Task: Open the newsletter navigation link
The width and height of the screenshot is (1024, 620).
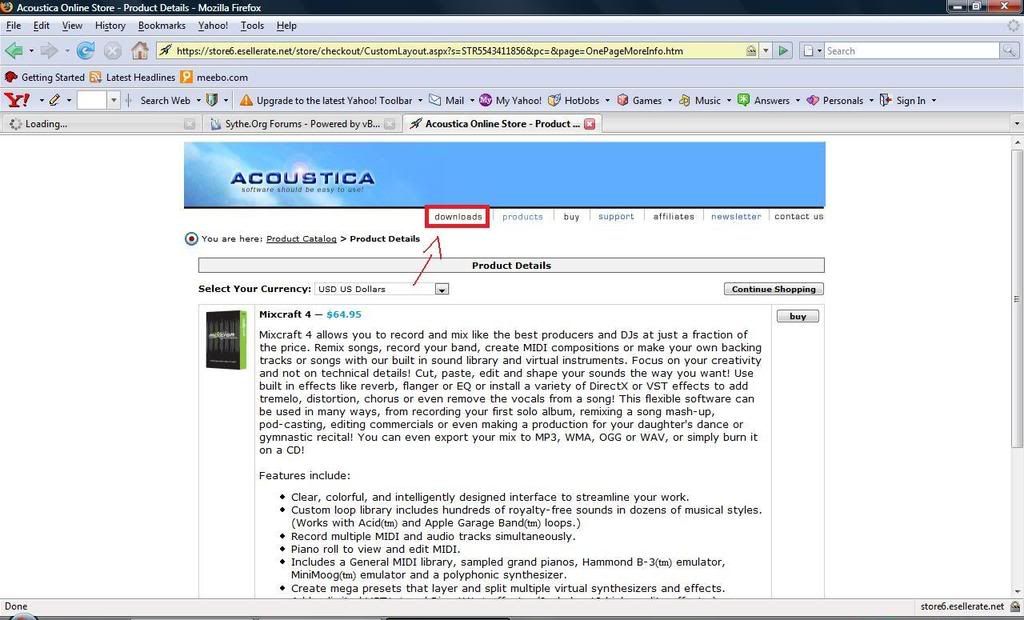Action: point(736,216)
